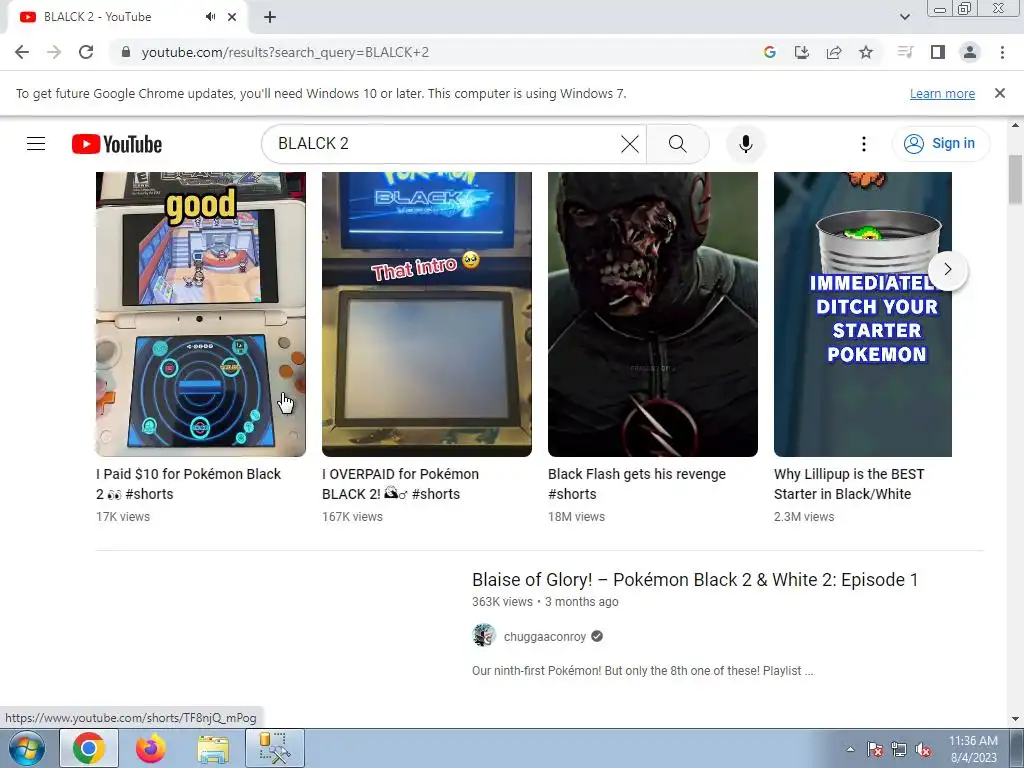Expand the tab search dropdown arrow

point(904,17)
